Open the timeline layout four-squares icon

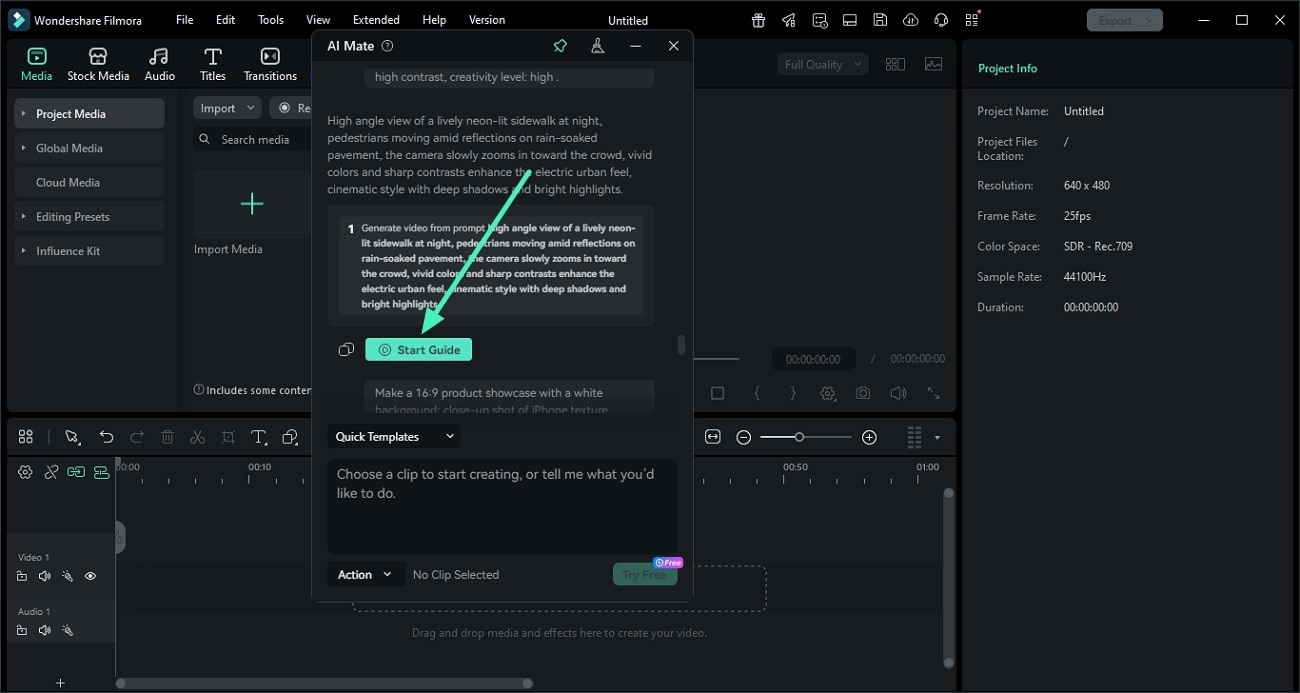(26, 437)
